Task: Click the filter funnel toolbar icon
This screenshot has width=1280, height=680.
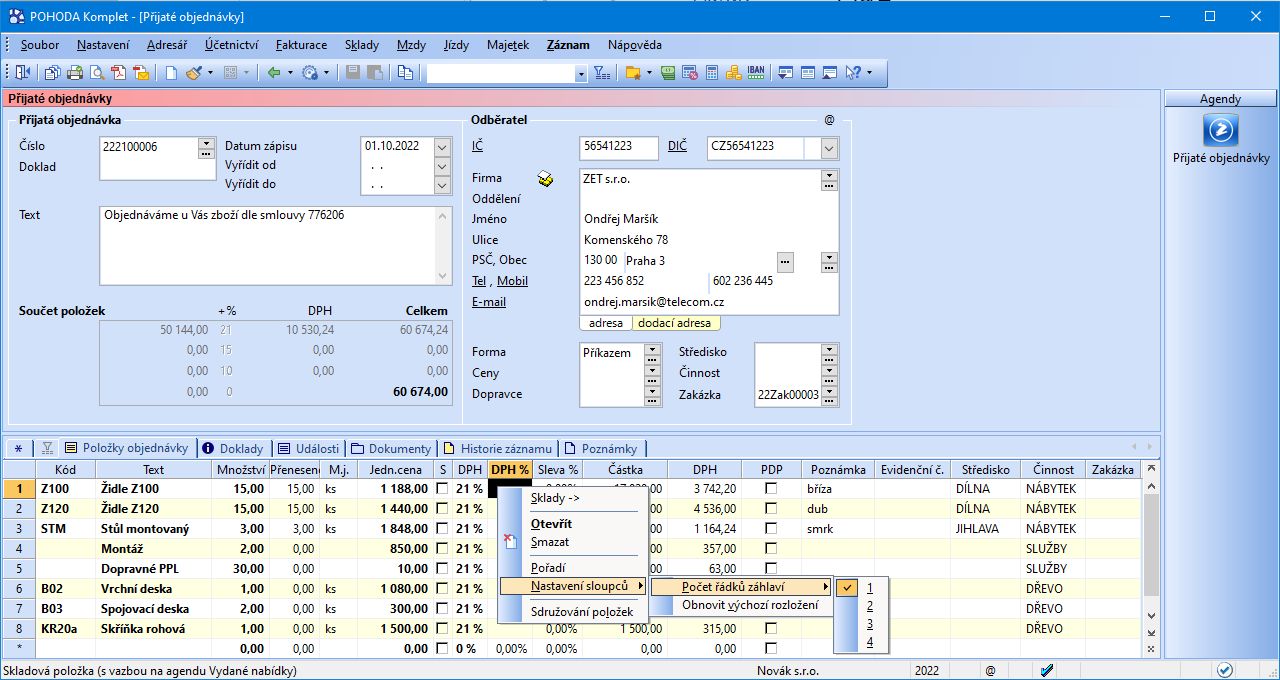Action: [601, 72]
